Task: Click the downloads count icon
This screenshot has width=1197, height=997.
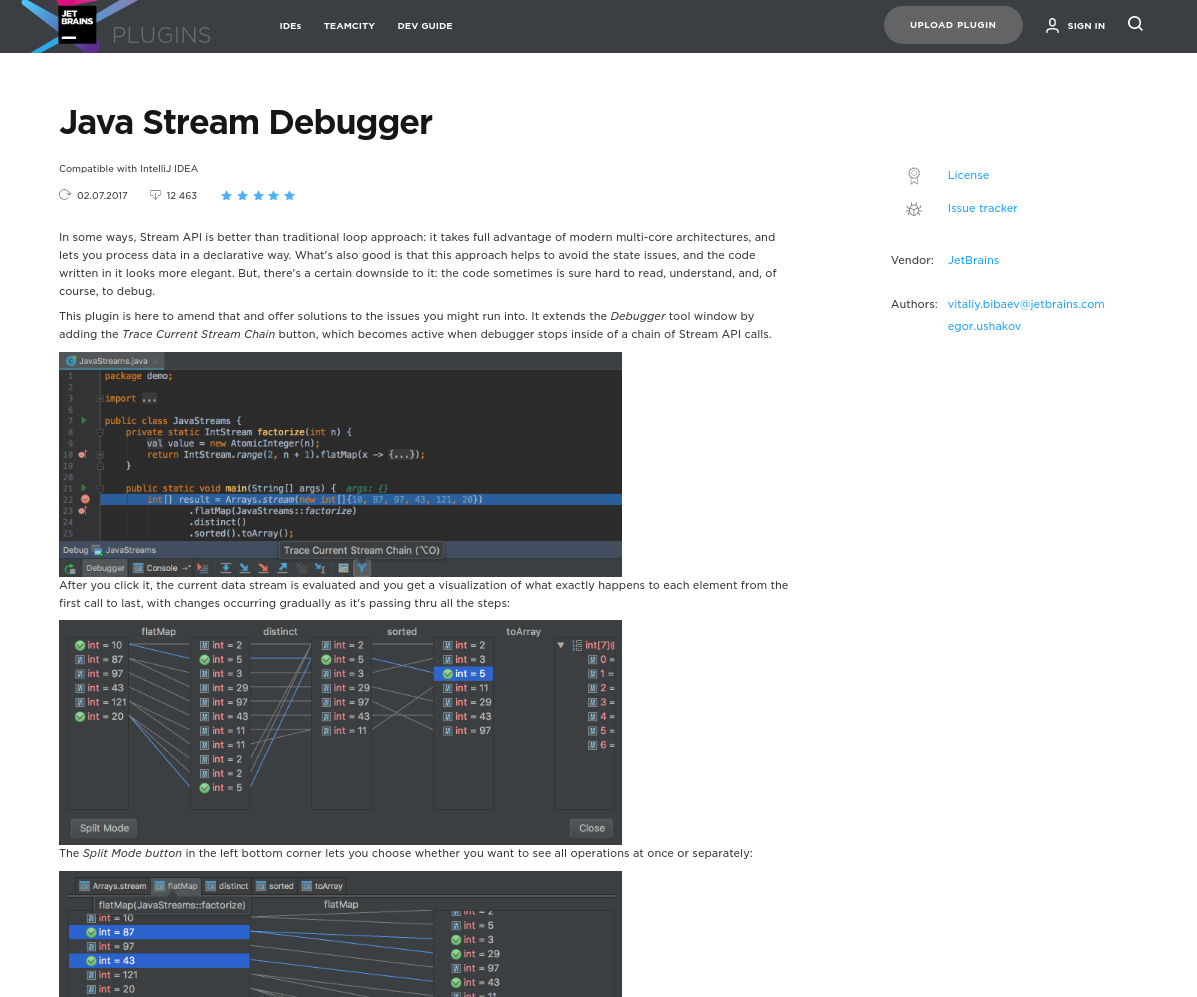Action: click(x=155, y=195)
